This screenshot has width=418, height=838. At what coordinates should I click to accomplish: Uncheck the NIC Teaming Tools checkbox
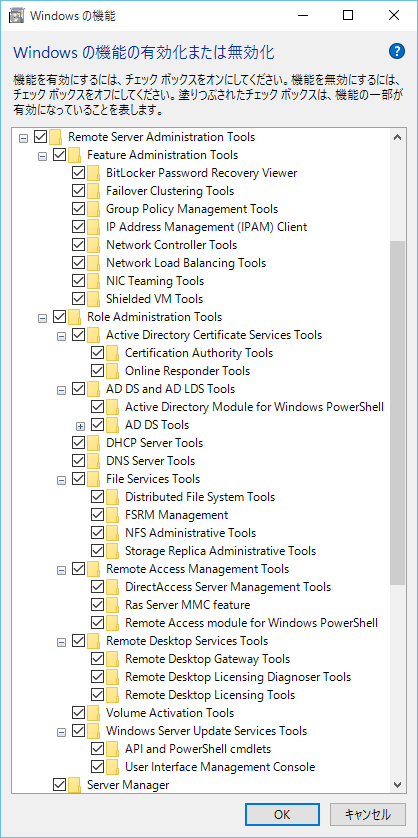click(79, 281)
